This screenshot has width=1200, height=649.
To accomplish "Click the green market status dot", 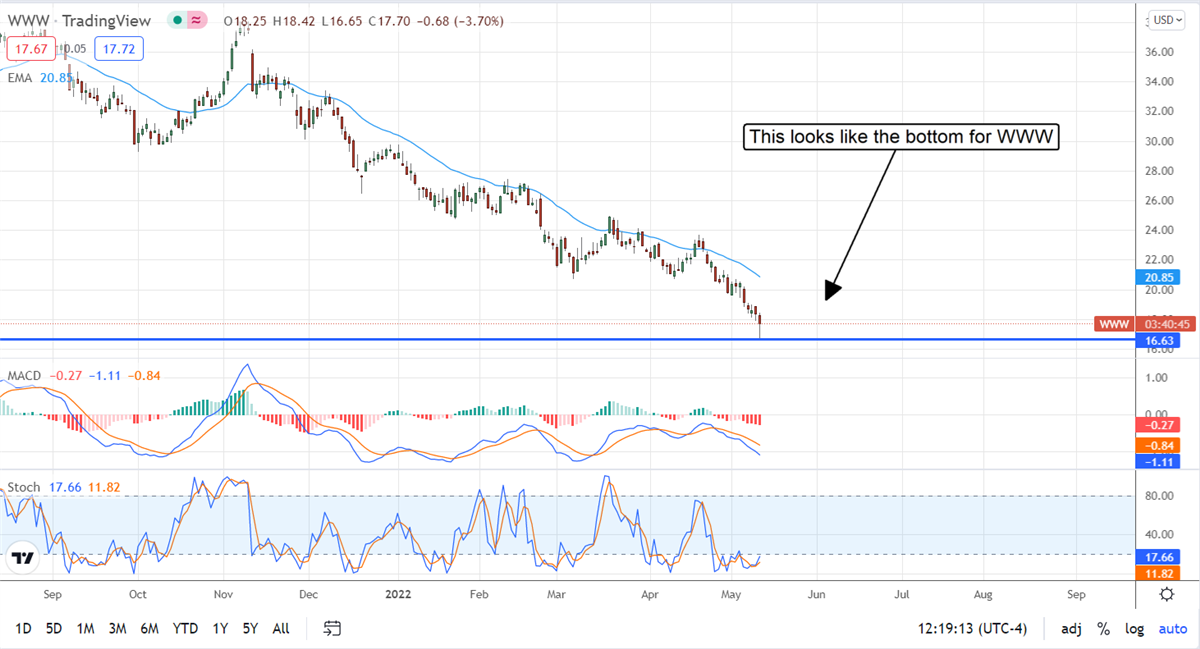I will [x=177, y=21].
